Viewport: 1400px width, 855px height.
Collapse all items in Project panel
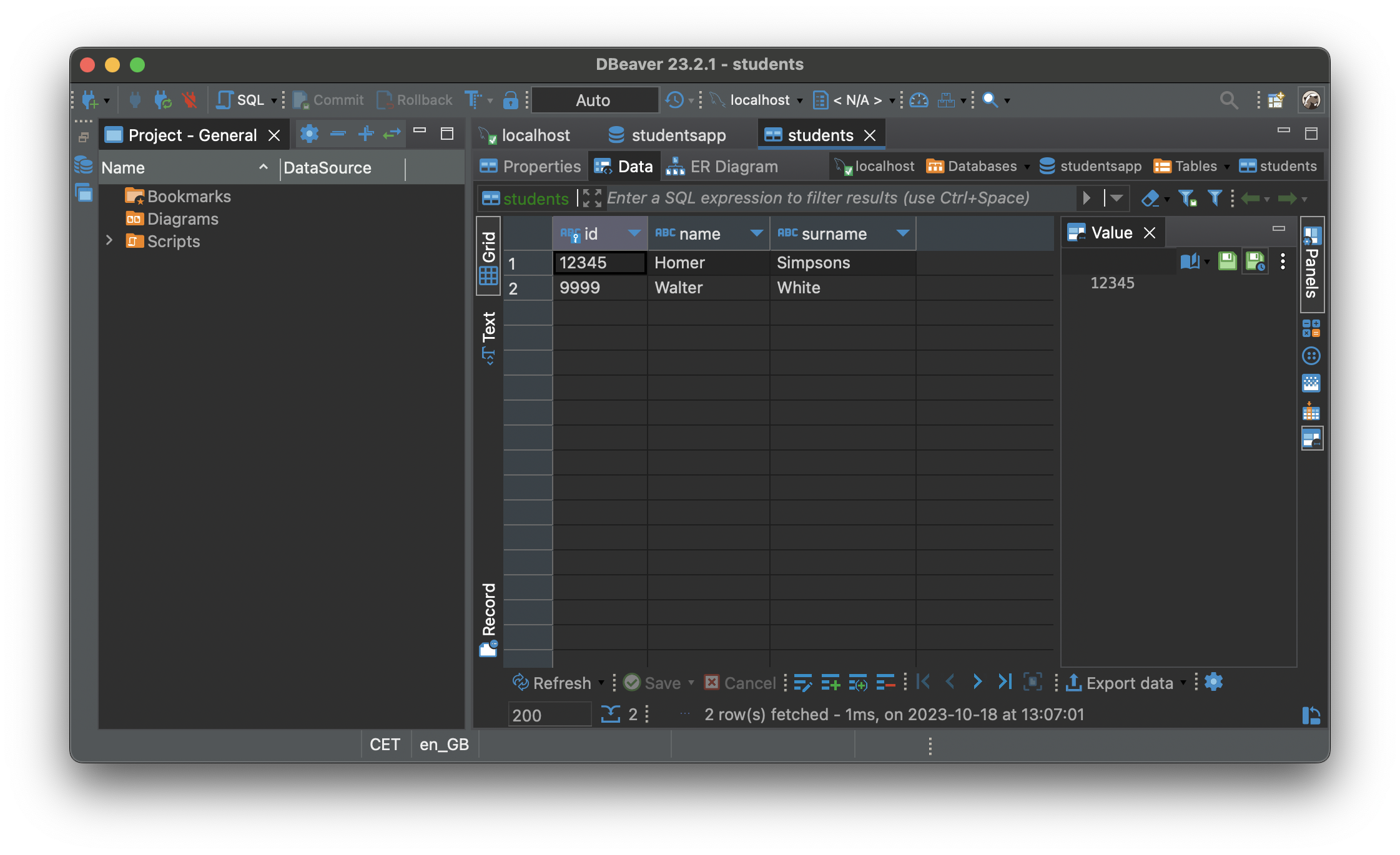[338, 134]
